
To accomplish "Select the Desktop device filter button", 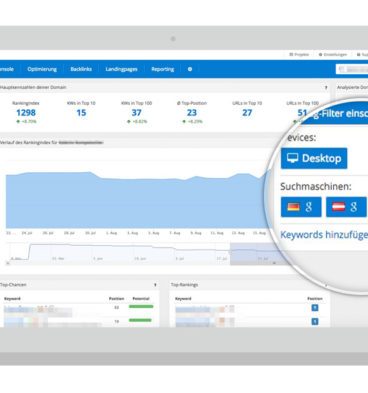I will (314, 158).
